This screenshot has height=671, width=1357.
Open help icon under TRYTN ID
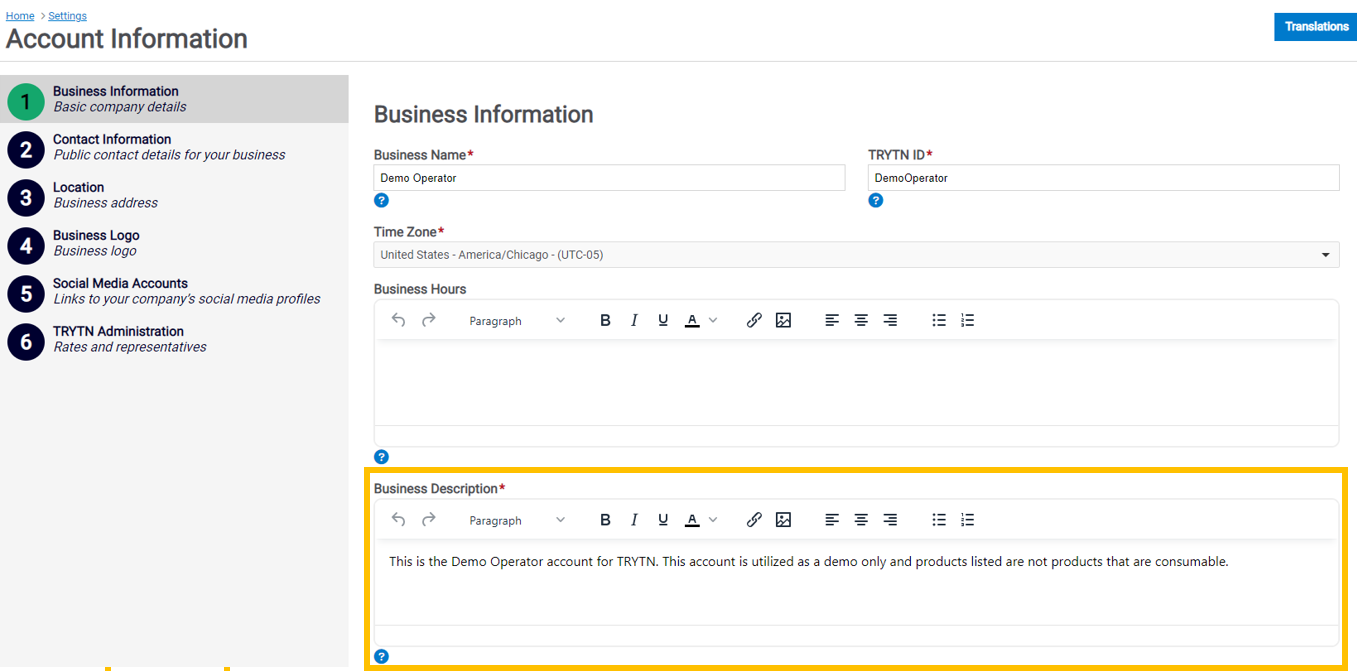click(876, 200)
